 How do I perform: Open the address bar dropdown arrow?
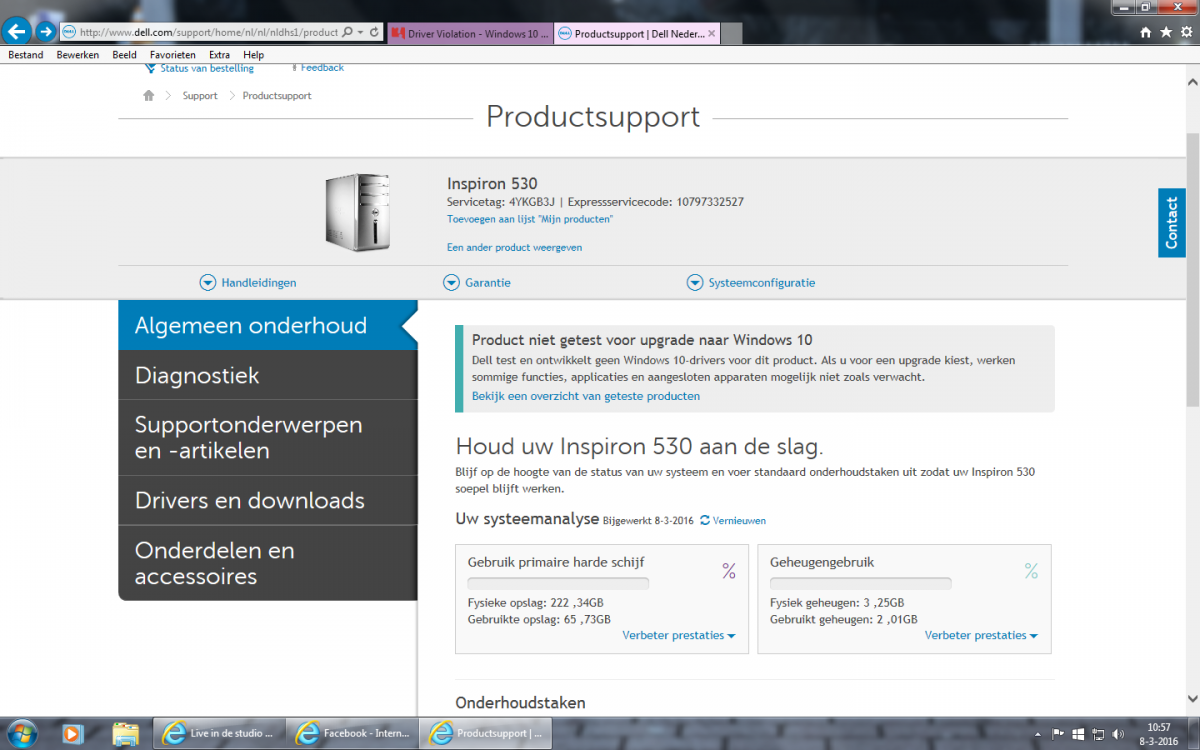pyautogui.click(x=360, y=32)
